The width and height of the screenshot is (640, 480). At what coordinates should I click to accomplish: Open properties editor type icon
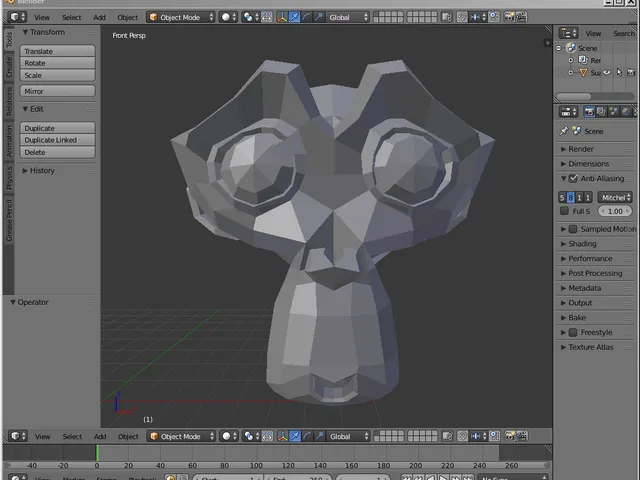[569, 111]
